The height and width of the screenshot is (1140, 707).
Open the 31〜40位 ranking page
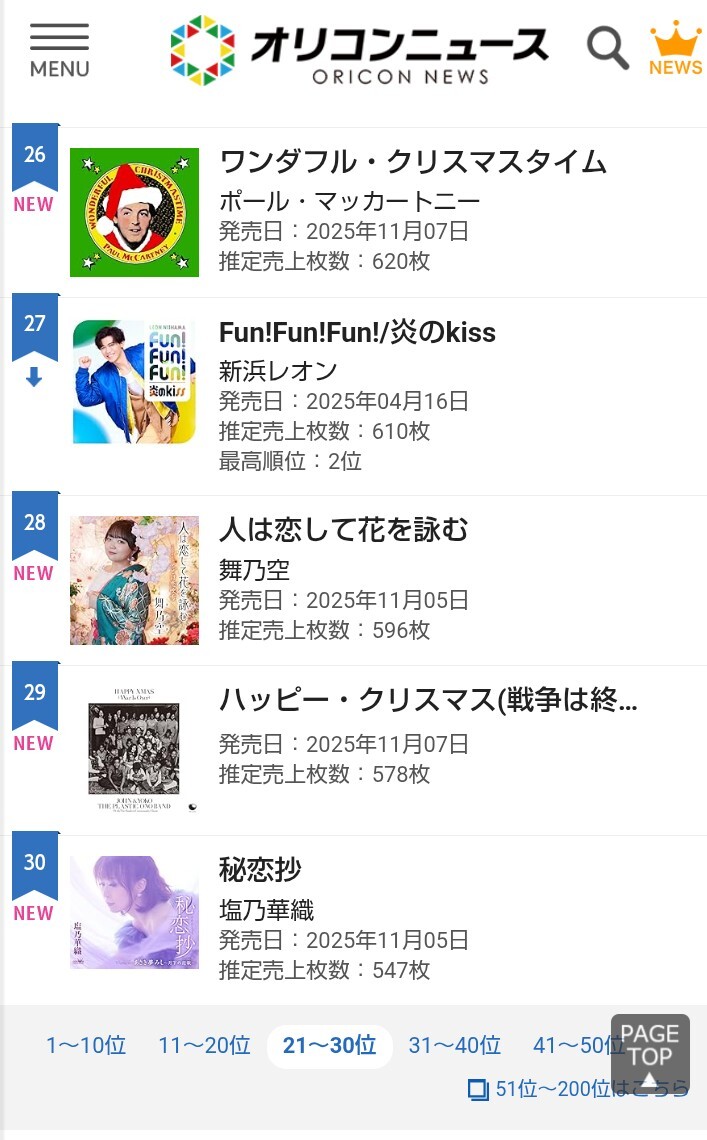pos(454,1045)
